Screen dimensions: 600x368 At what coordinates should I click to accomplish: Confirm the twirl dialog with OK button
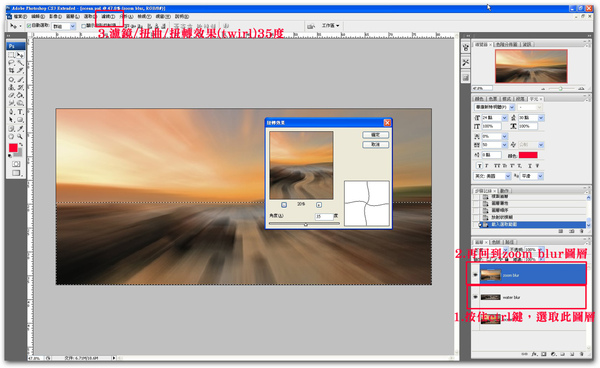pyautogui.click(x=375, y=135)
